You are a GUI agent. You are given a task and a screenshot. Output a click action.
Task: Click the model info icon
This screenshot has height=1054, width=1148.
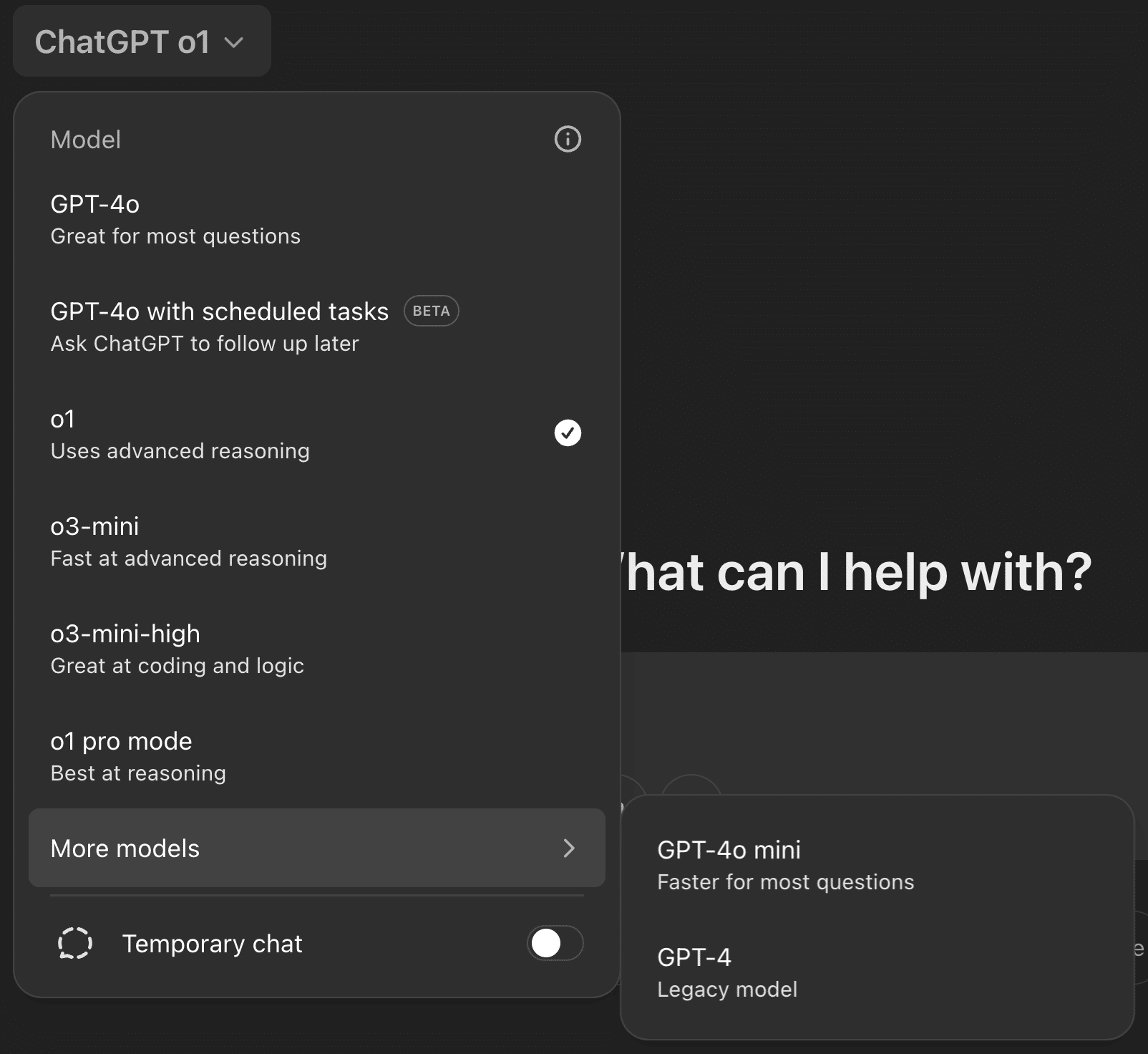(568, 139)
